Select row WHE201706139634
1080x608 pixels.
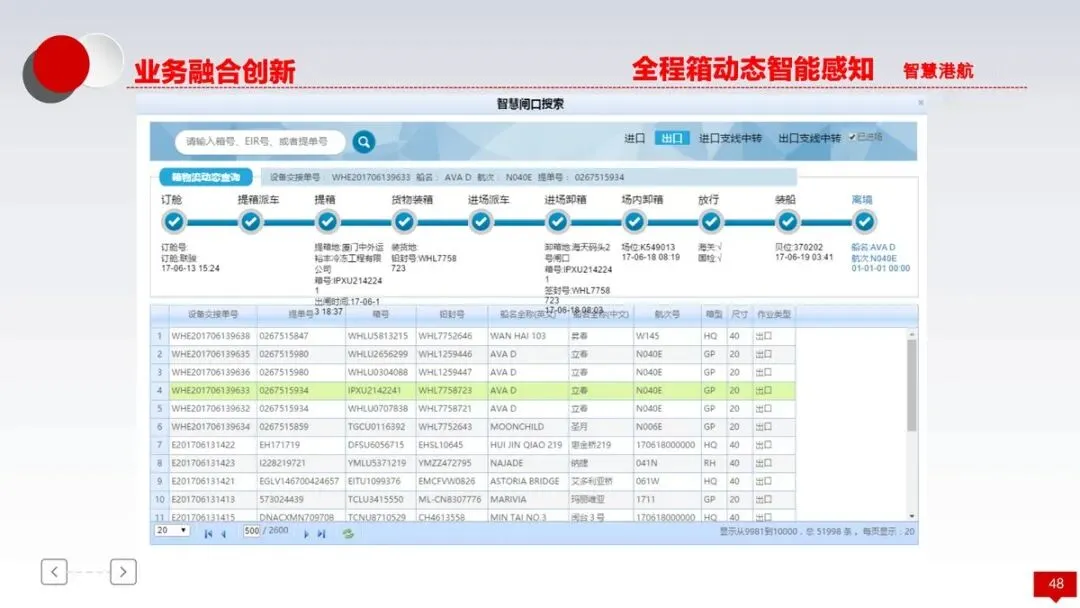473,427
